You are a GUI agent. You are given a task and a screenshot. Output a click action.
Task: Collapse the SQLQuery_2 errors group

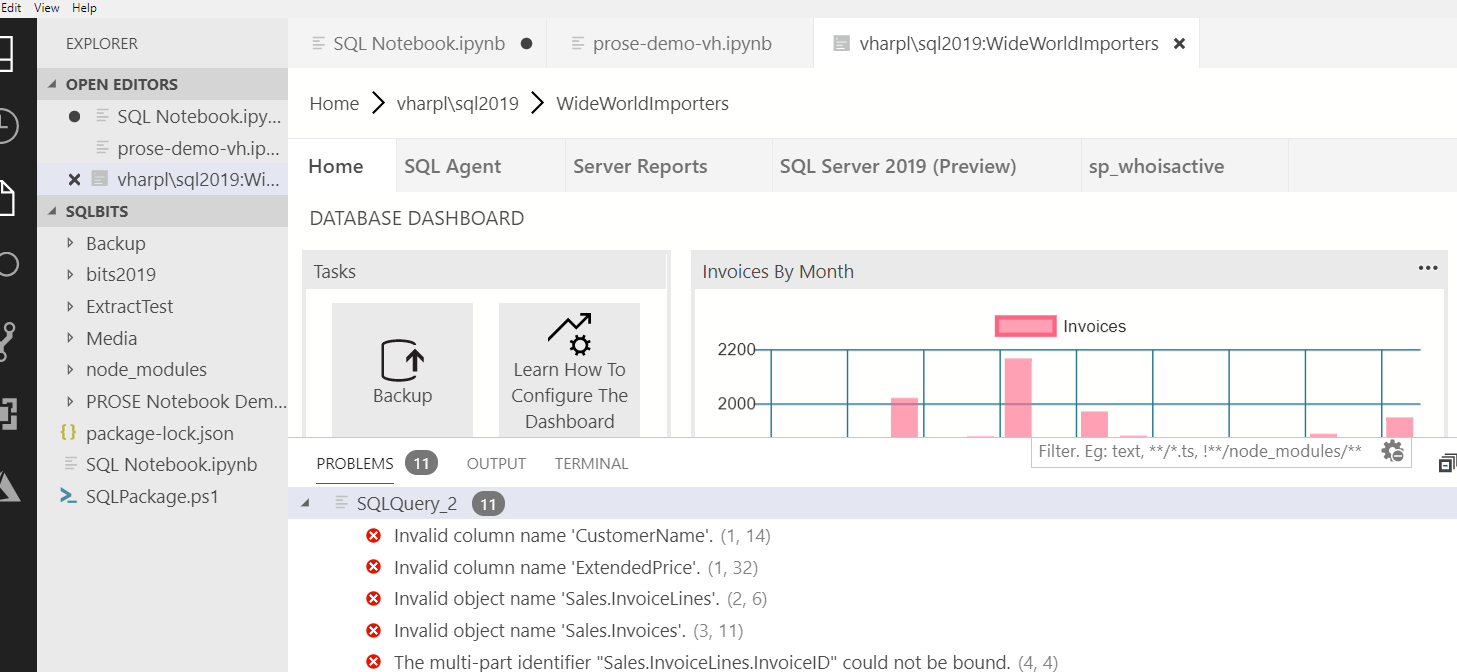tap(305, 503)
